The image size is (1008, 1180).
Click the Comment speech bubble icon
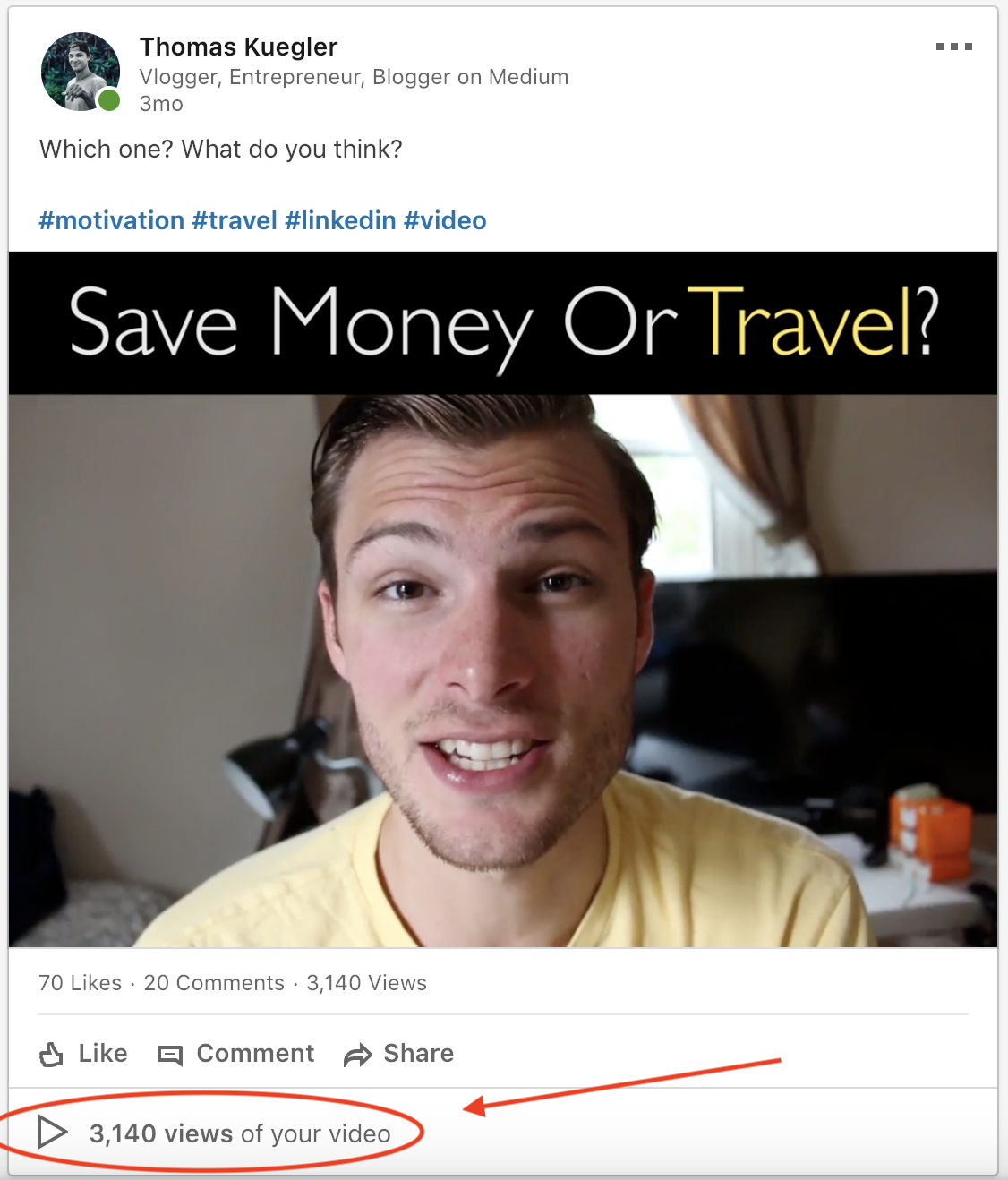(170, 1056)
